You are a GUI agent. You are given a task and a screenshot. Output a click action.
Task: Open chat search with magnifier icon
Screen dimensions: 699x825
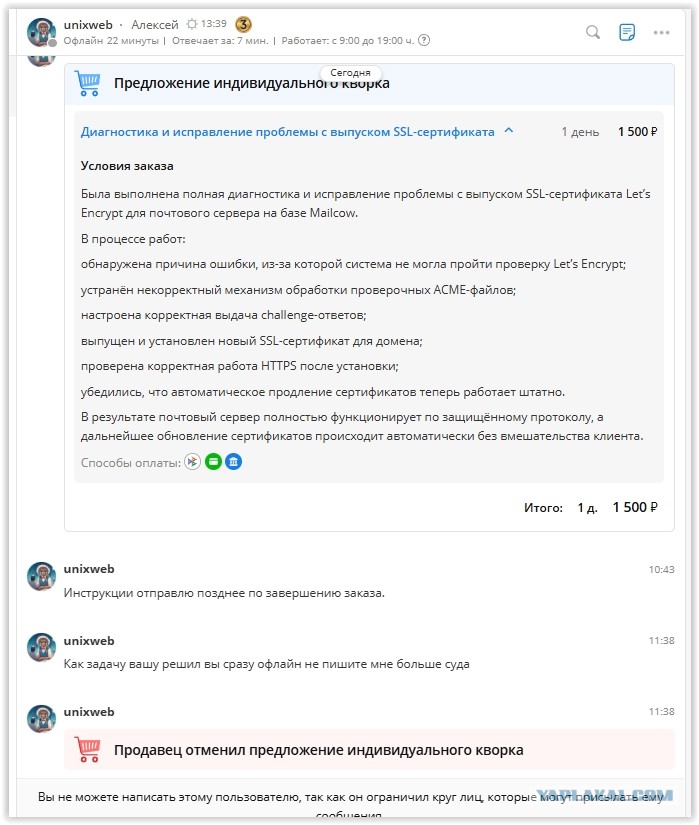[593, 33]
